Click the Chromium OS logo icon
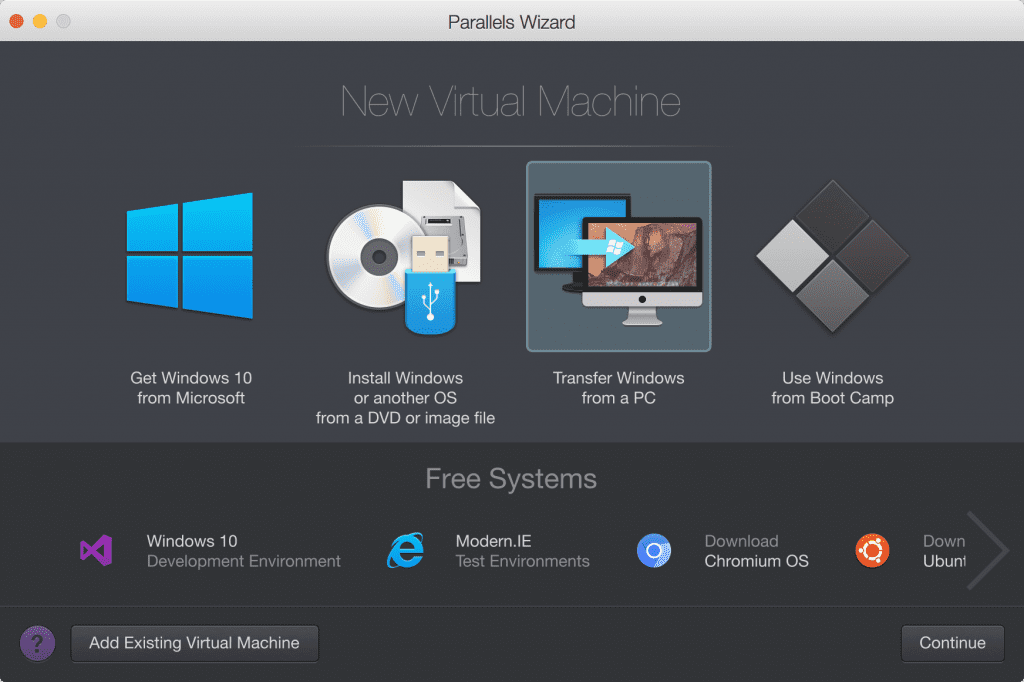 point(654,551)
